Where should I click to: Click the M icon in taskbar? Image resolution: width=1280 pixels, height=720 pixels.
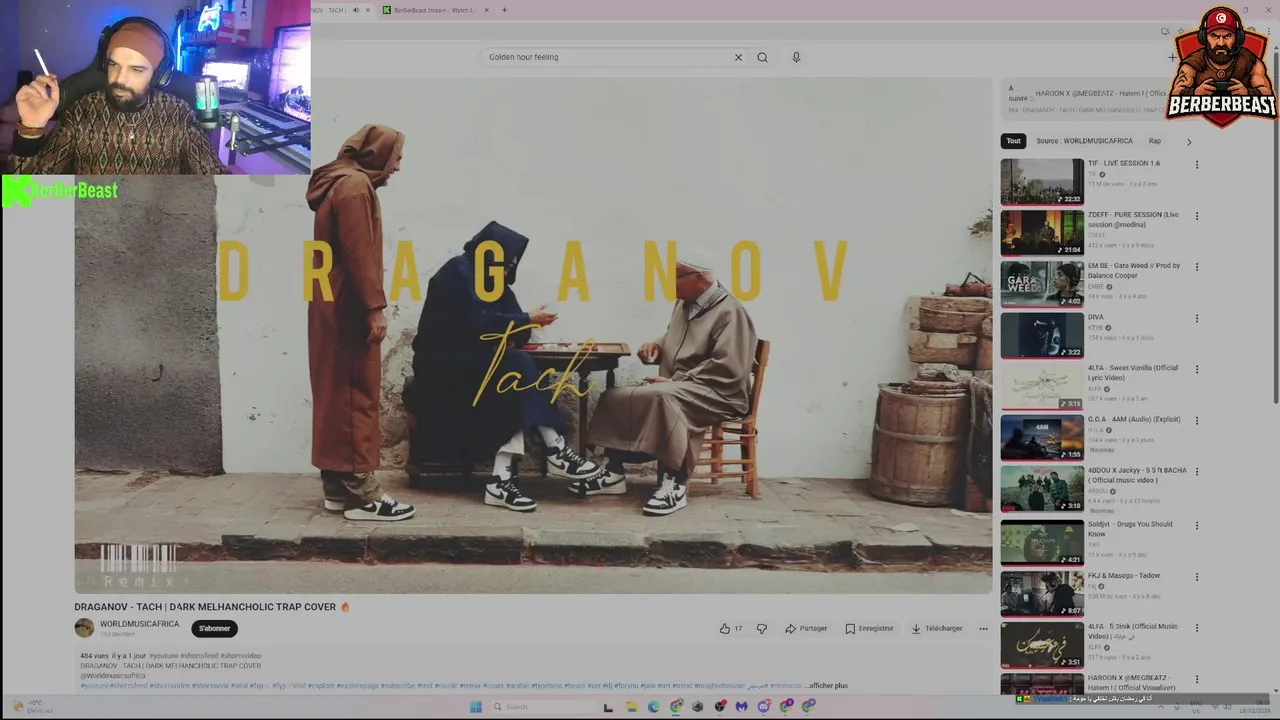741,706
